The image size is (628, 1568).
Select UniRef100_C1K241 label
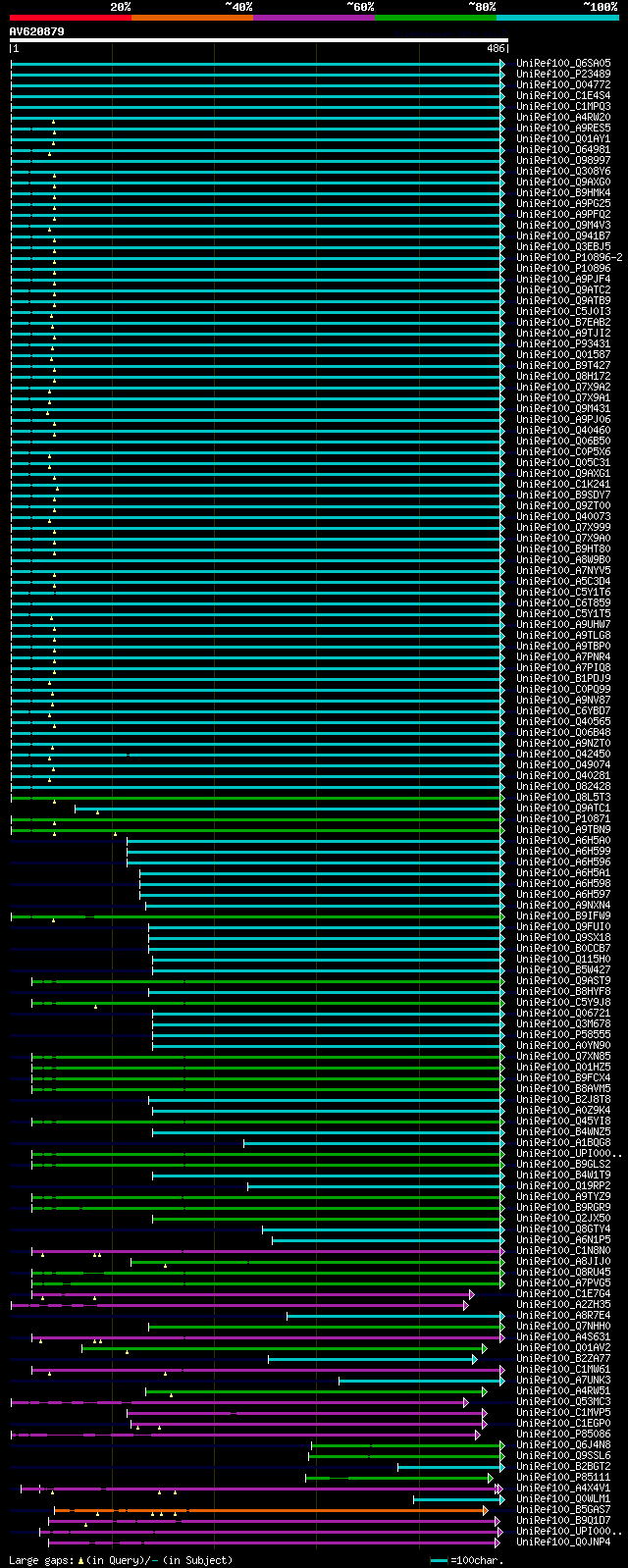click(x=563, y=484)
